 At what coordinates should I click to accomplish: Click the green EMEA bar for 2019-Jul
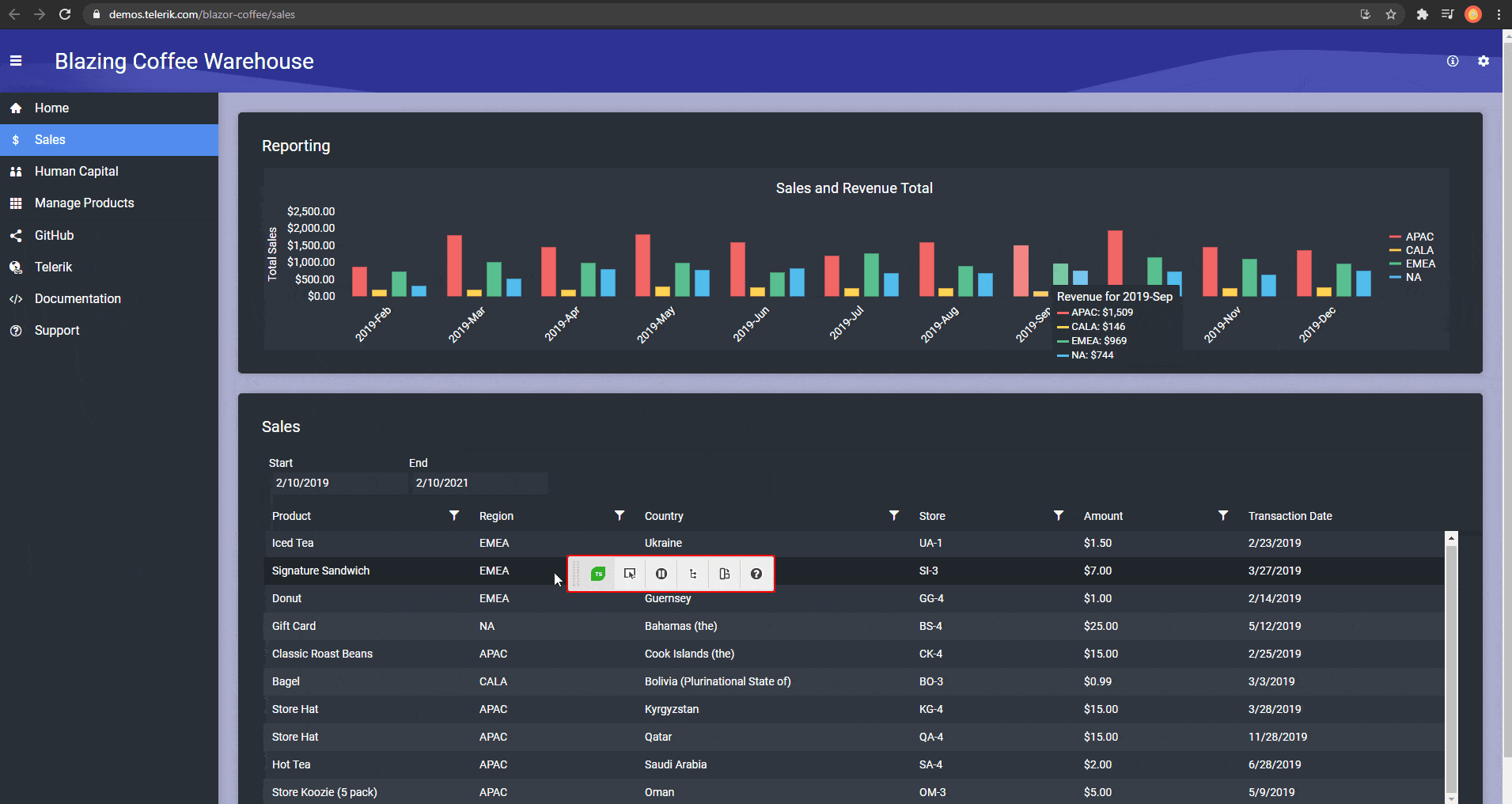(871, 275)
